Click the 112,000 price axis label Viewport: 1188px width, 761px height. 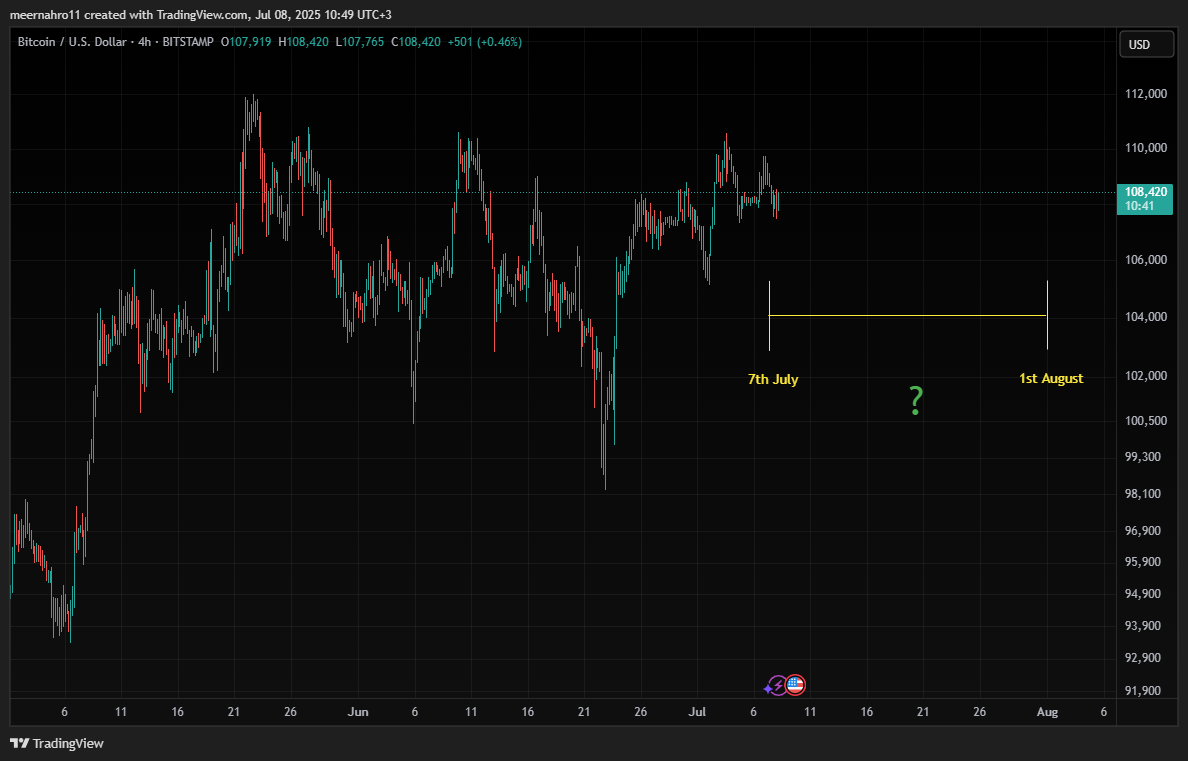(1146, 94)
